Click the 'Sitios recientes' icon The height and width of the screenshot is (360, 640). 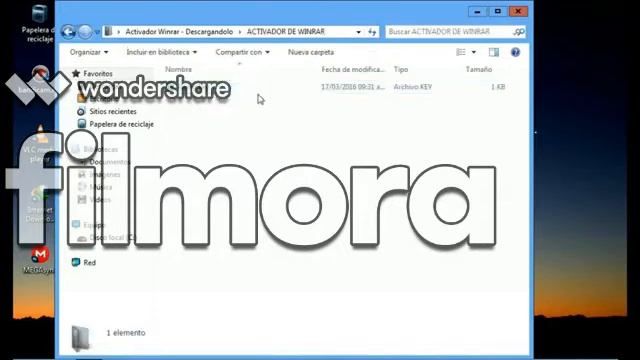coord(81,111)
